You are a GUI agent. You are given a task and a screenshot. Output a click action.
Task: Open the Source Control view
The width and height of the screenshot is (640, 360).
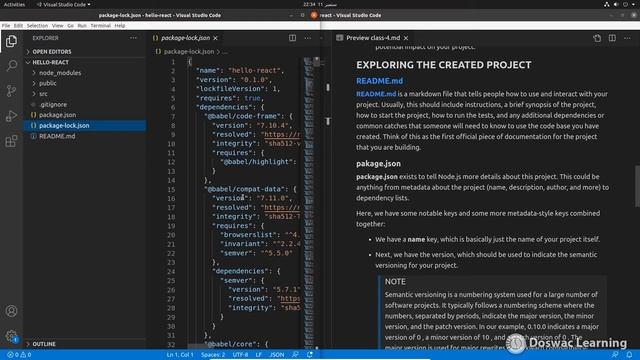[11, 91]
